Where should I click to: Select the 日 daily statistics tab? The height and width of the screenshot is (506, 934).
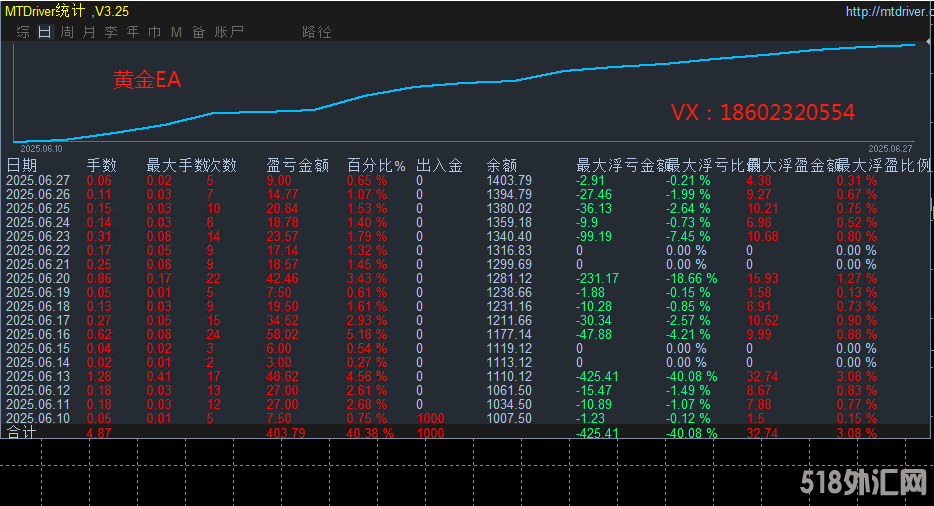click(x=45, y=32)
